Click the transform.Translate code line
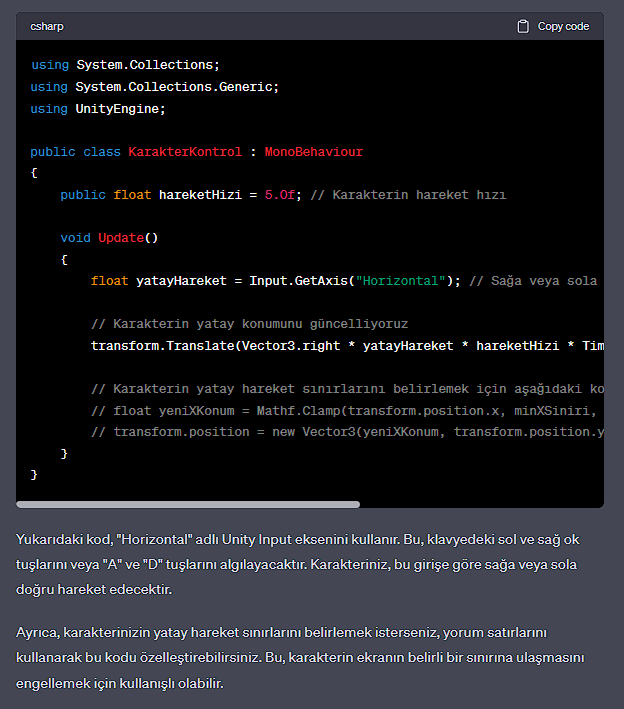The image size is (624, 709). [x=347, y=346]
